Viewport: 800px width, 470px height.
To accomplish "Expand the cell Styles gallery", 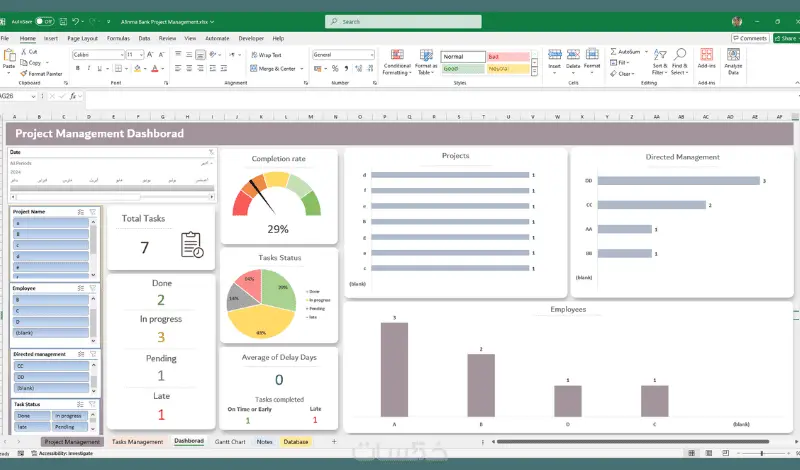I will (534, 72).
